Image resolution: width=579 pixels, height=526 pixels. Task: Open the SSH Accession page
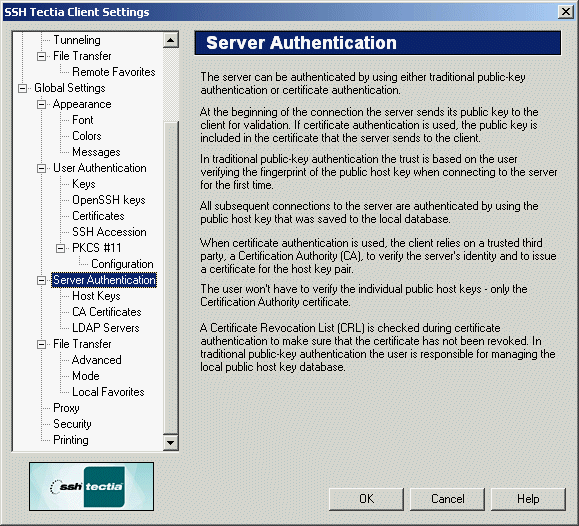coord(109,232)
